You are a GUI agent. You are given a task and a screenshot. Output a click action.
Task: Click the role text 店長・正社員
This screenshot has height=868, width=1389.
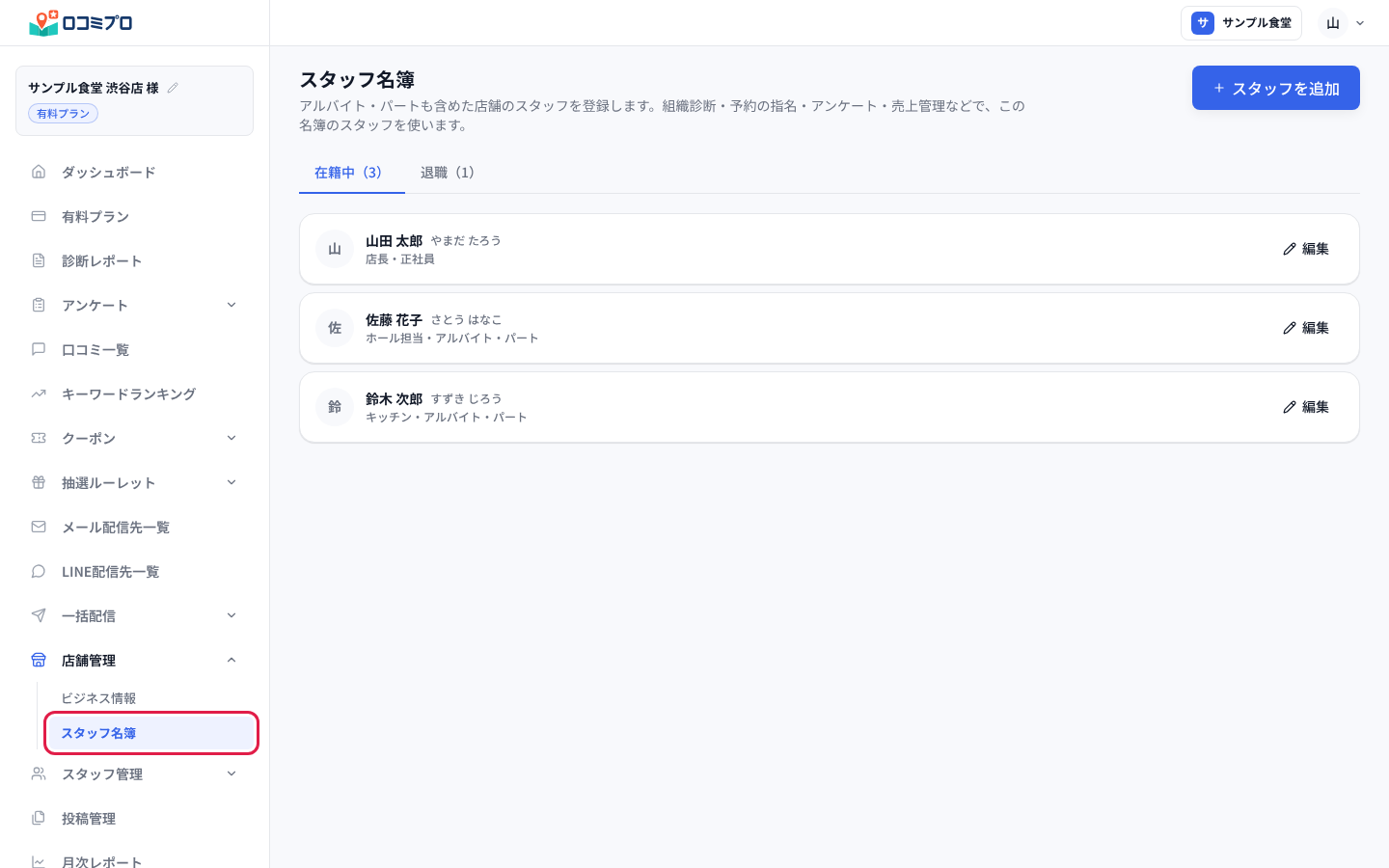[400, 259]
